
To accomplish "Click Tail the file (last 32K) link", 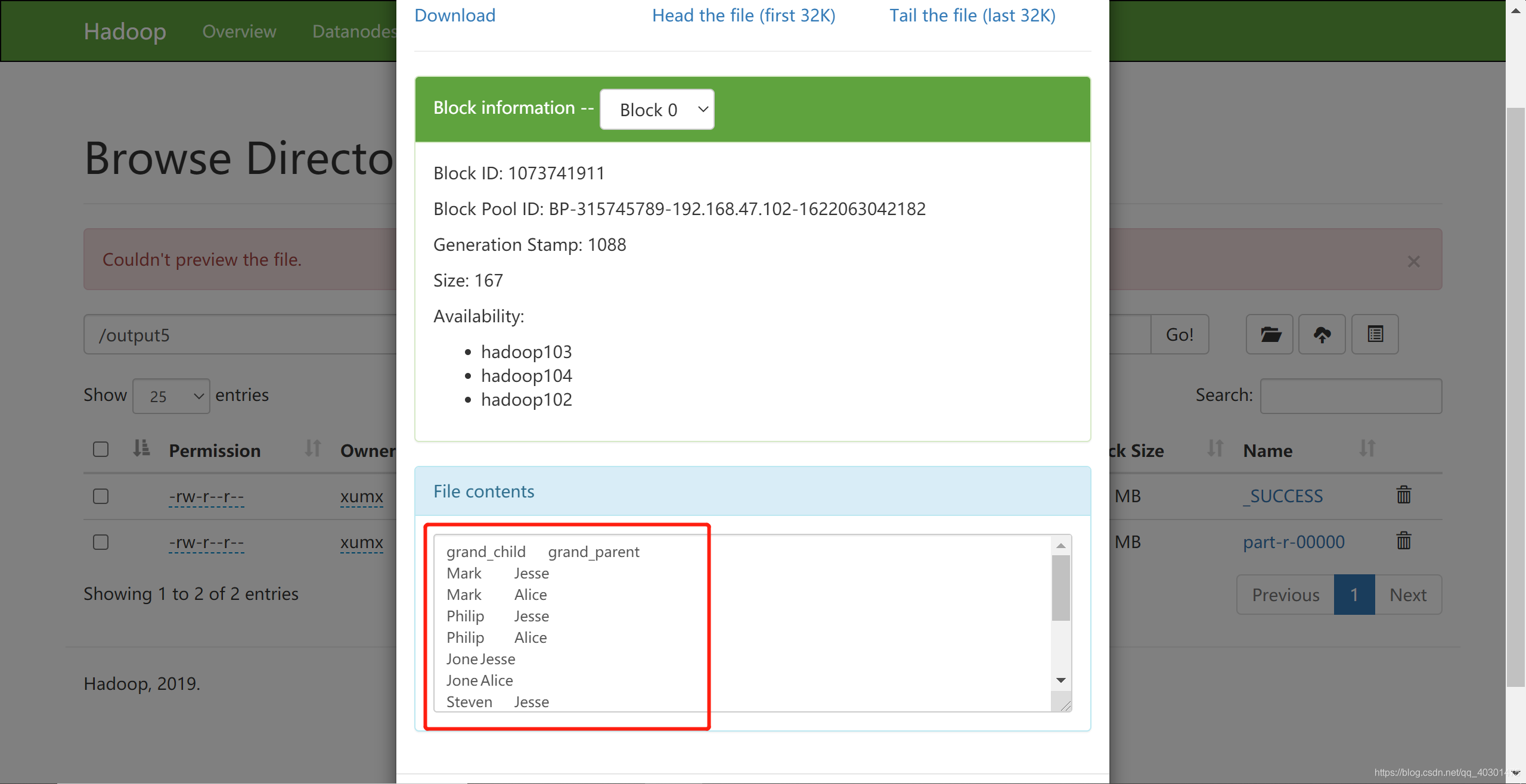I will click(972, 15).
